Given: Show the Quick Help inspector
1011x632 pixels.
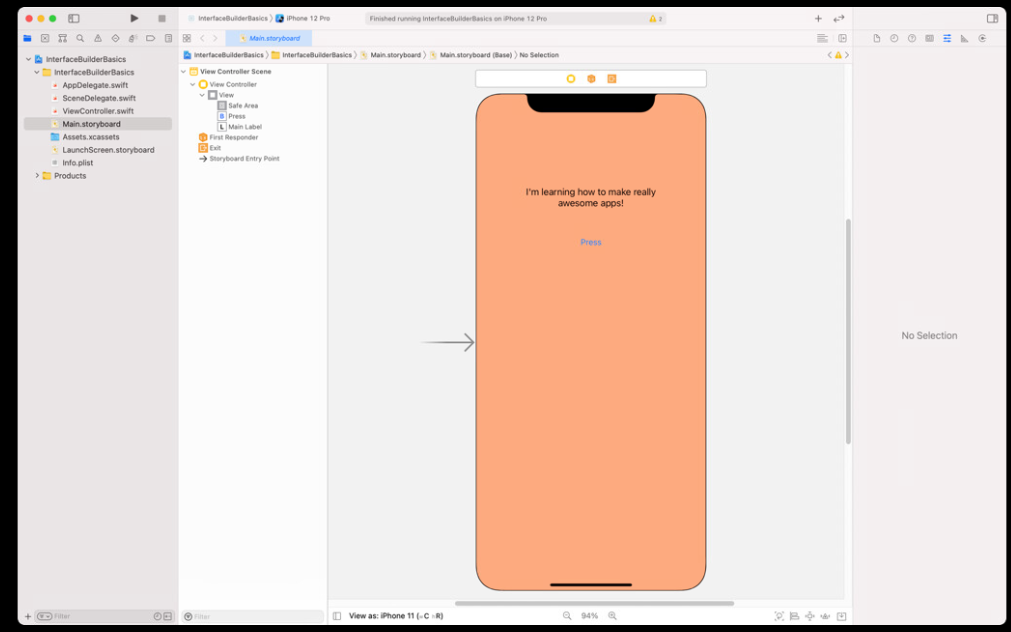Looking at the screenshot, I should pyautogui.click(x=912, y=39).
